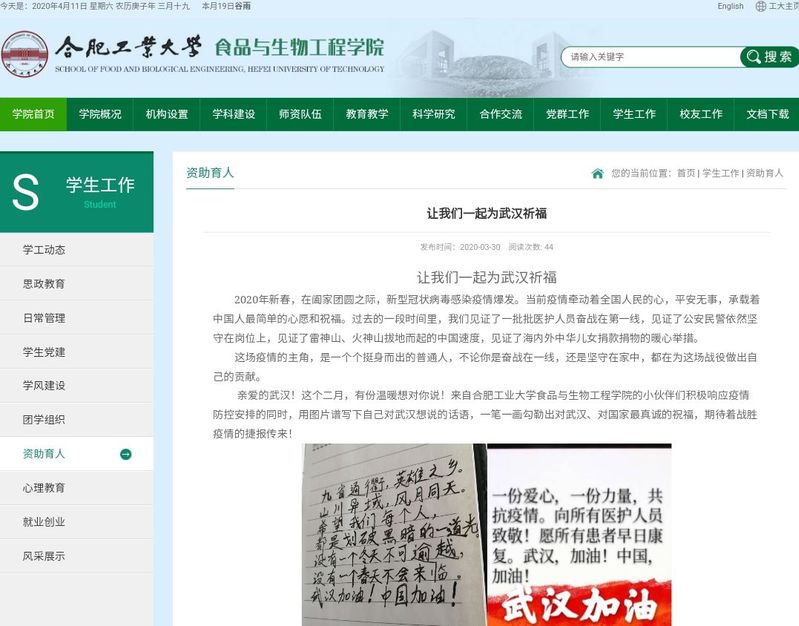This screenshot has height=626, width=799.
Task: Type in the 请输入关键字 search field
Action: pos(650,57)
